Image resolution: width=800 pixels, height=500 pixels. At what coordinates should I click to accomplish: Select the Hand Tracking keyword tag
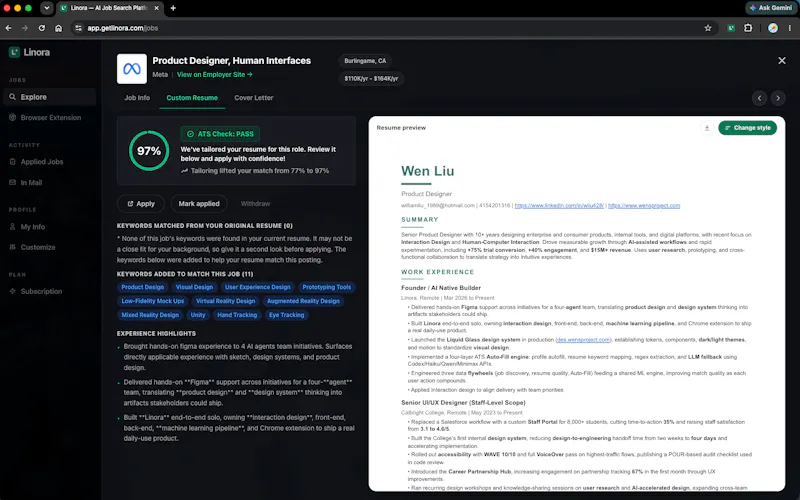point(237,315)
